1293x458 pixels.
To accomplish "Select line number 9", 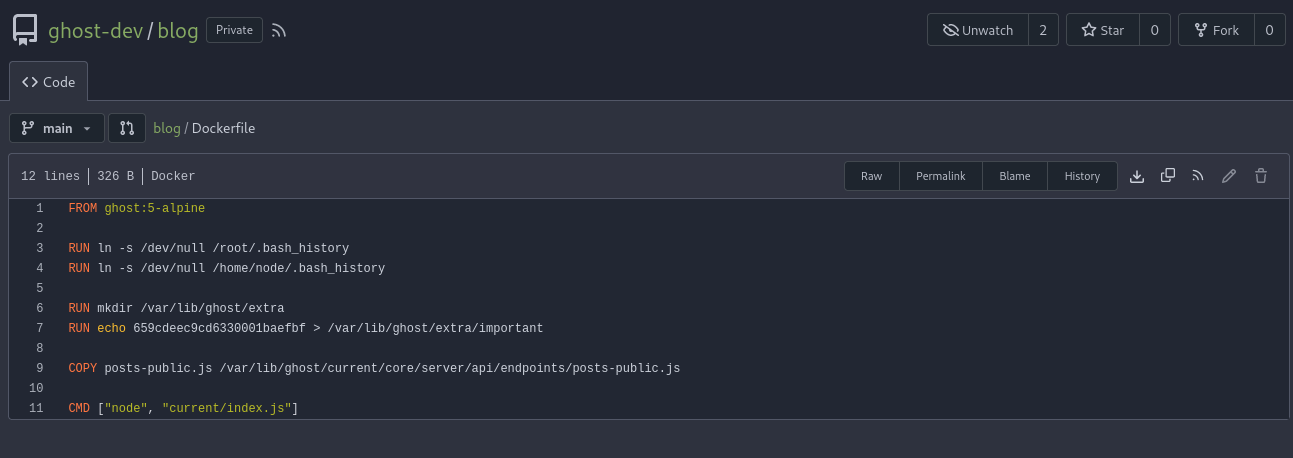I will [x=40, y=368].
